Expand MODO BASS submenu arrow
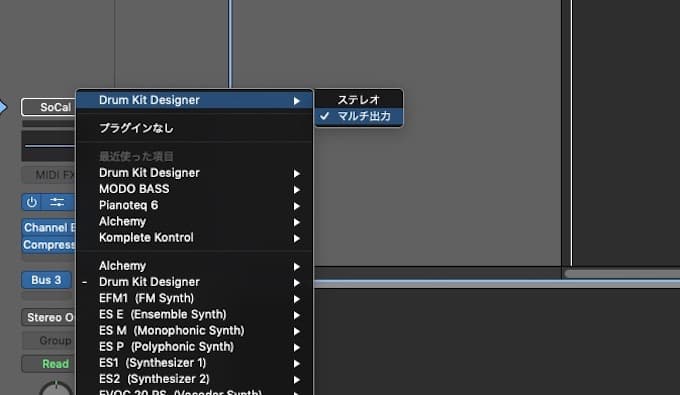This screenshot has height=395, width=680. 297,189
